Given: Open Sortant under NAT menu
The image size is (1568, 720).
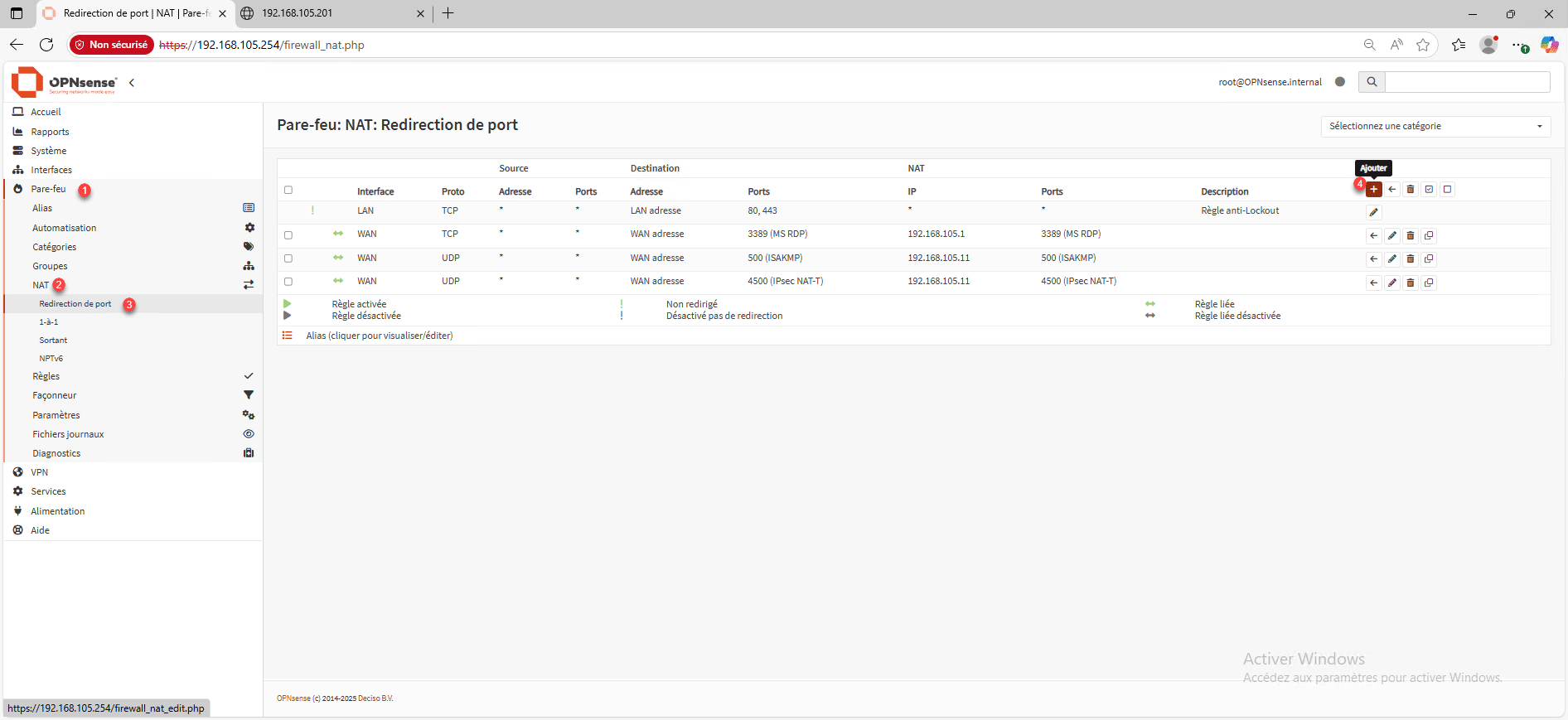Looking at the screenshot, I should [x=53, y=341].
